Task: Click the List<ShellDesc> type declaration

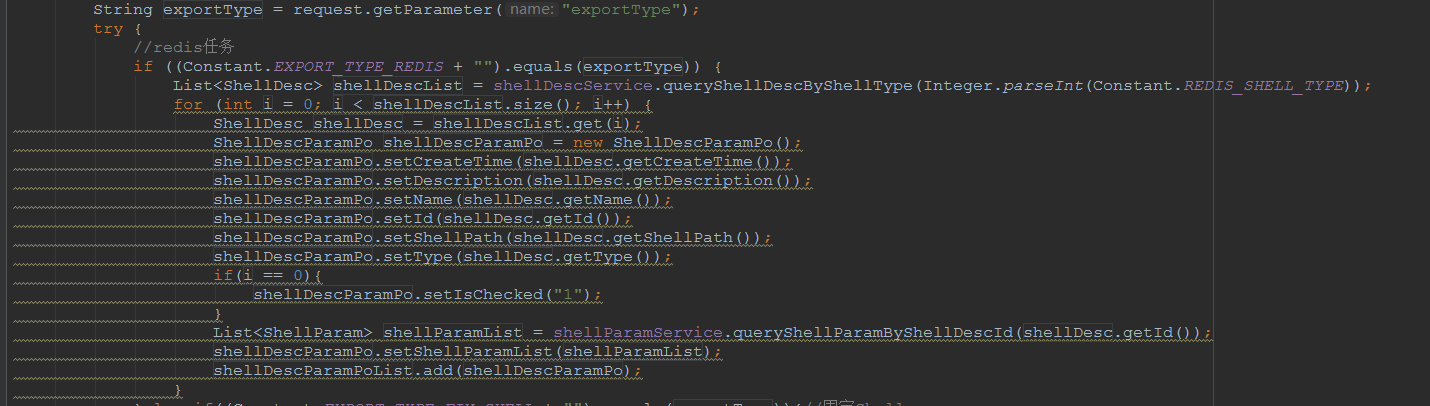Action: pos(248,86)
